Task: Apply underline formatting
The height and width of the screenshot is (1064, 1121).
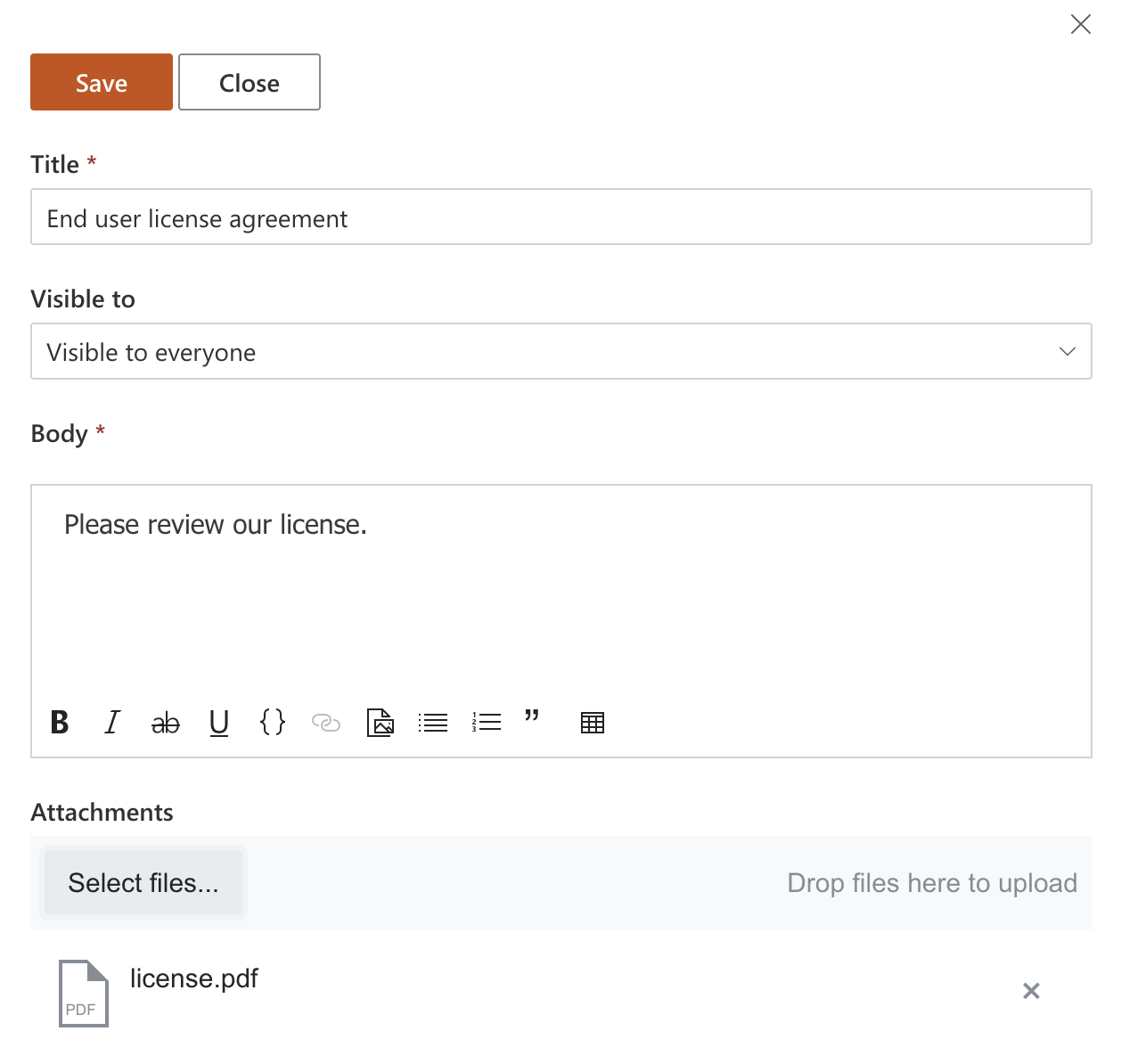Action: [x=218, y=723]
